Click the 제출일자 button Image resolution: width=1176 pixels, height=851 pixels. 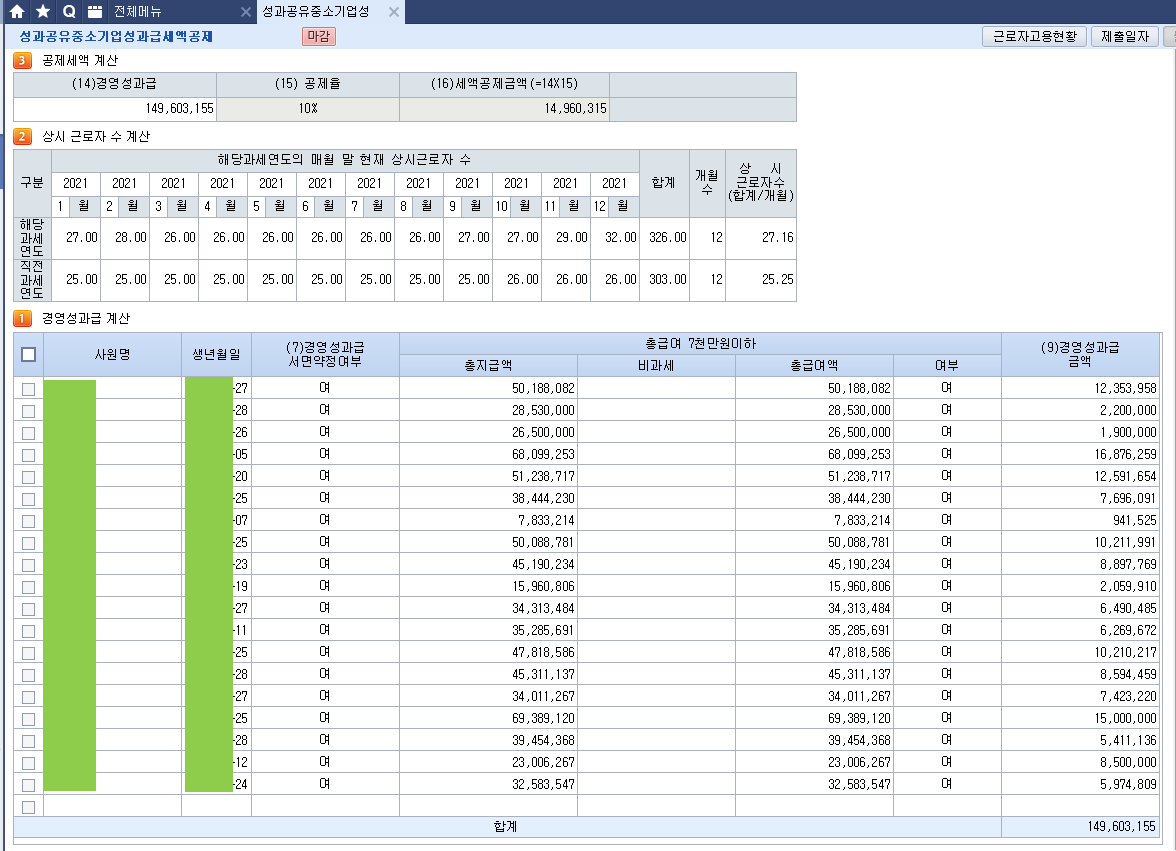tap(1125, 37)
